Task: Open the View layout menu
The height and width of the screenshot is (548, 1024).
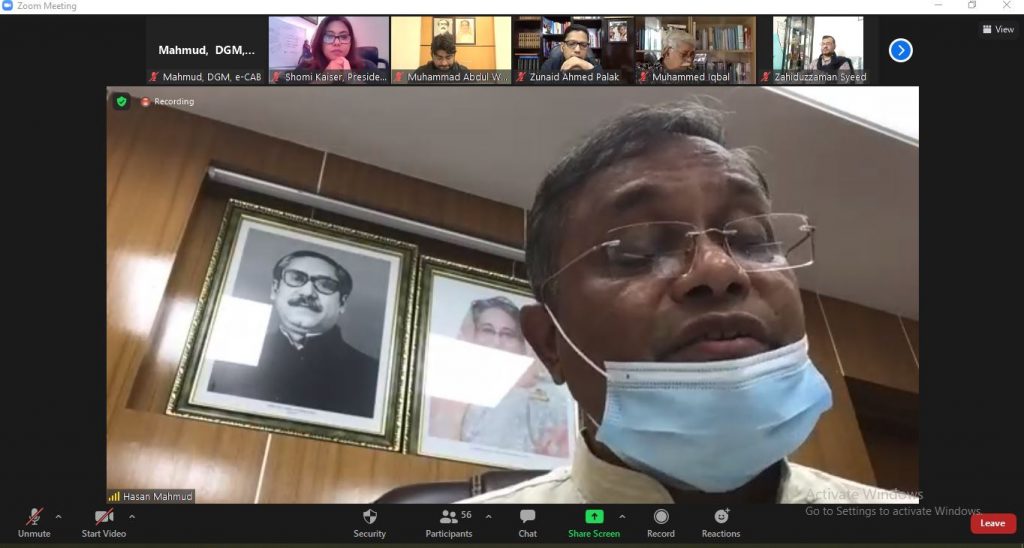Action: pyautogui.click(x=998, y=30)
